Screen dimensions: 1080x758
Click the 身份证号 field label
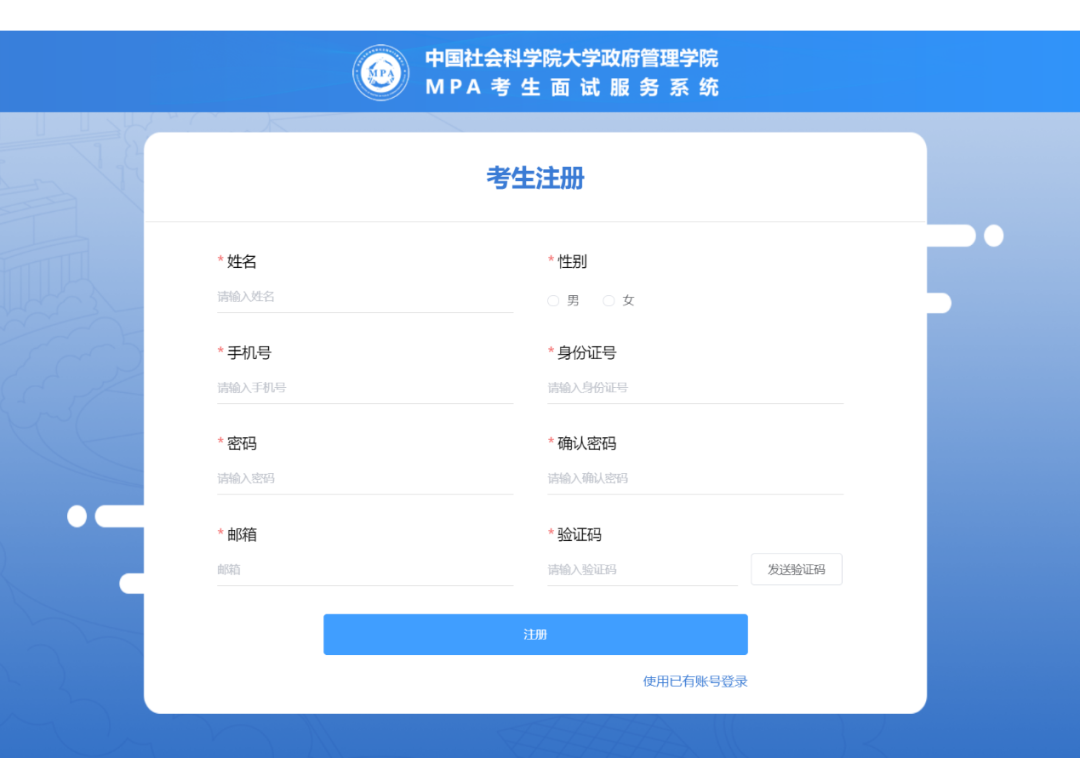point(587,352)
